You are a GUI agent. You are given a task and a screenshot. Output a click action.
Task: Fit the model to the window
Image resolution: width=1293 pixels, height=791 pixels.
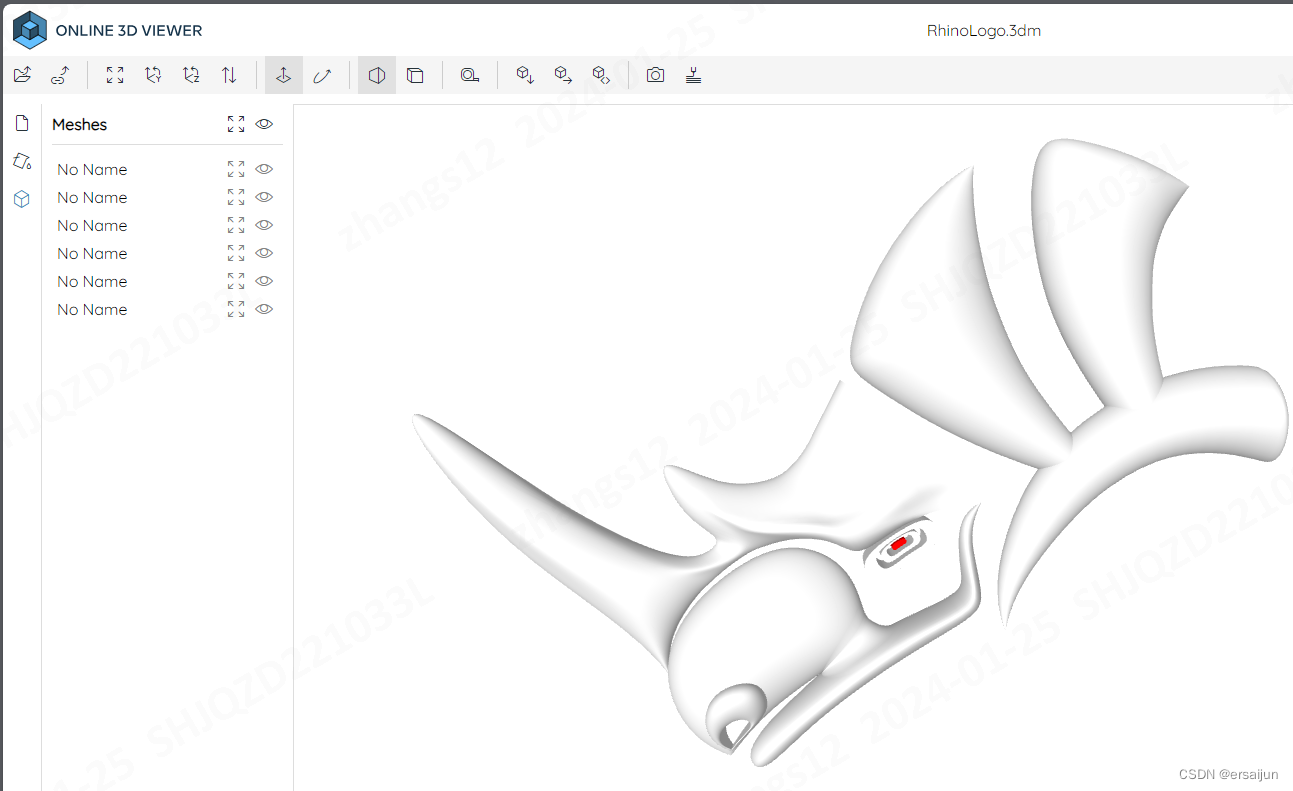click(x=115, y=74)
